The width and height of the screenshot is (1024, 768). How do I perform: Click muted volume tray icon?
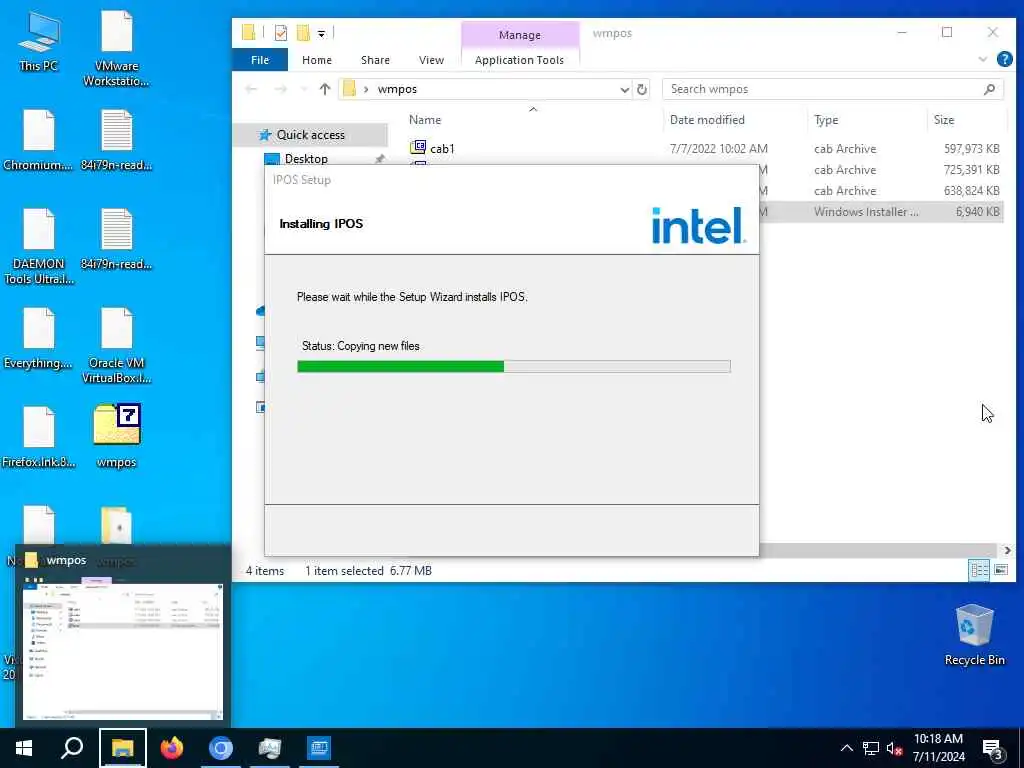coord(894,748)
